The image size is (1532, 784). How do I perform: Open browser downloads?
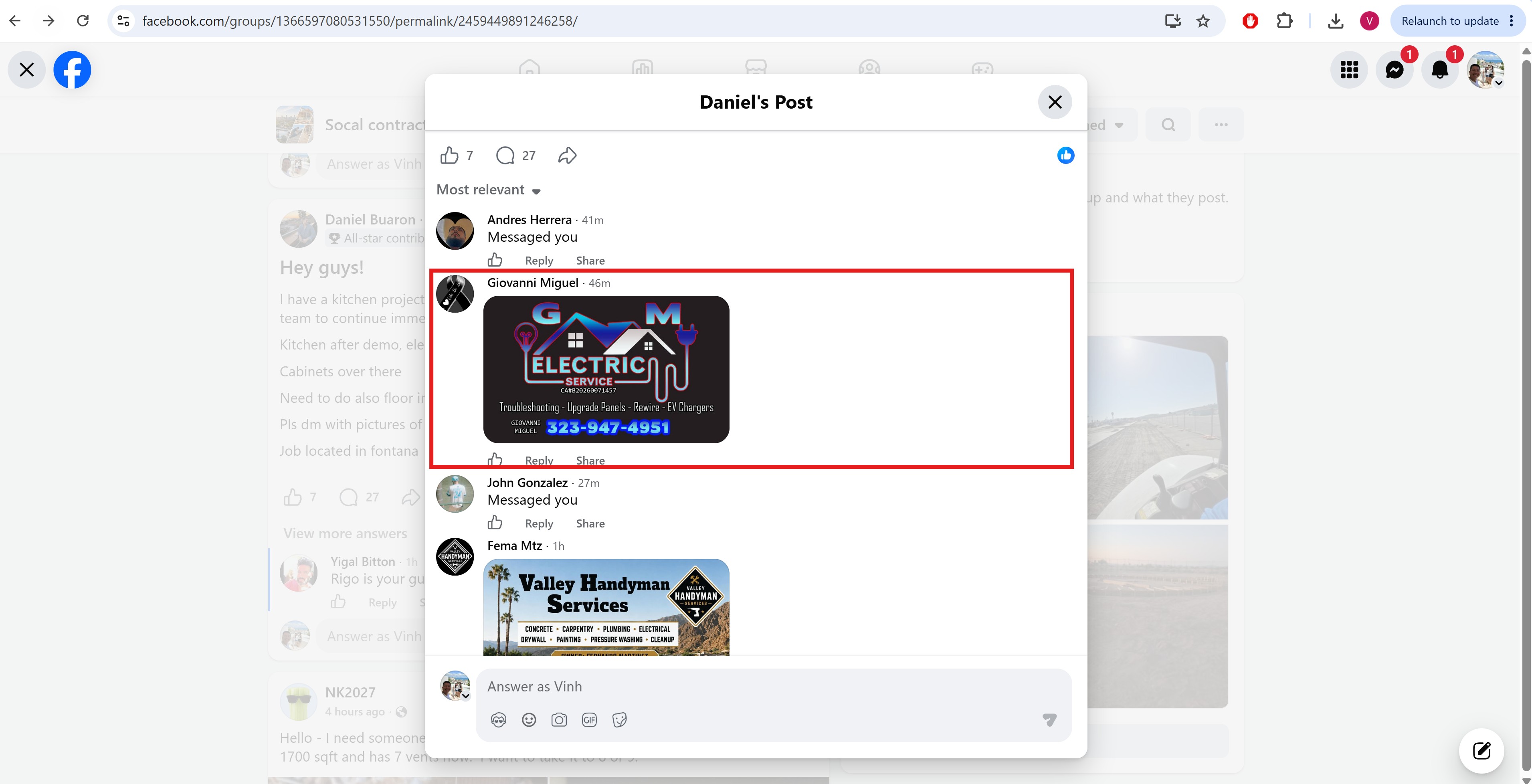tap(1336, 21)
